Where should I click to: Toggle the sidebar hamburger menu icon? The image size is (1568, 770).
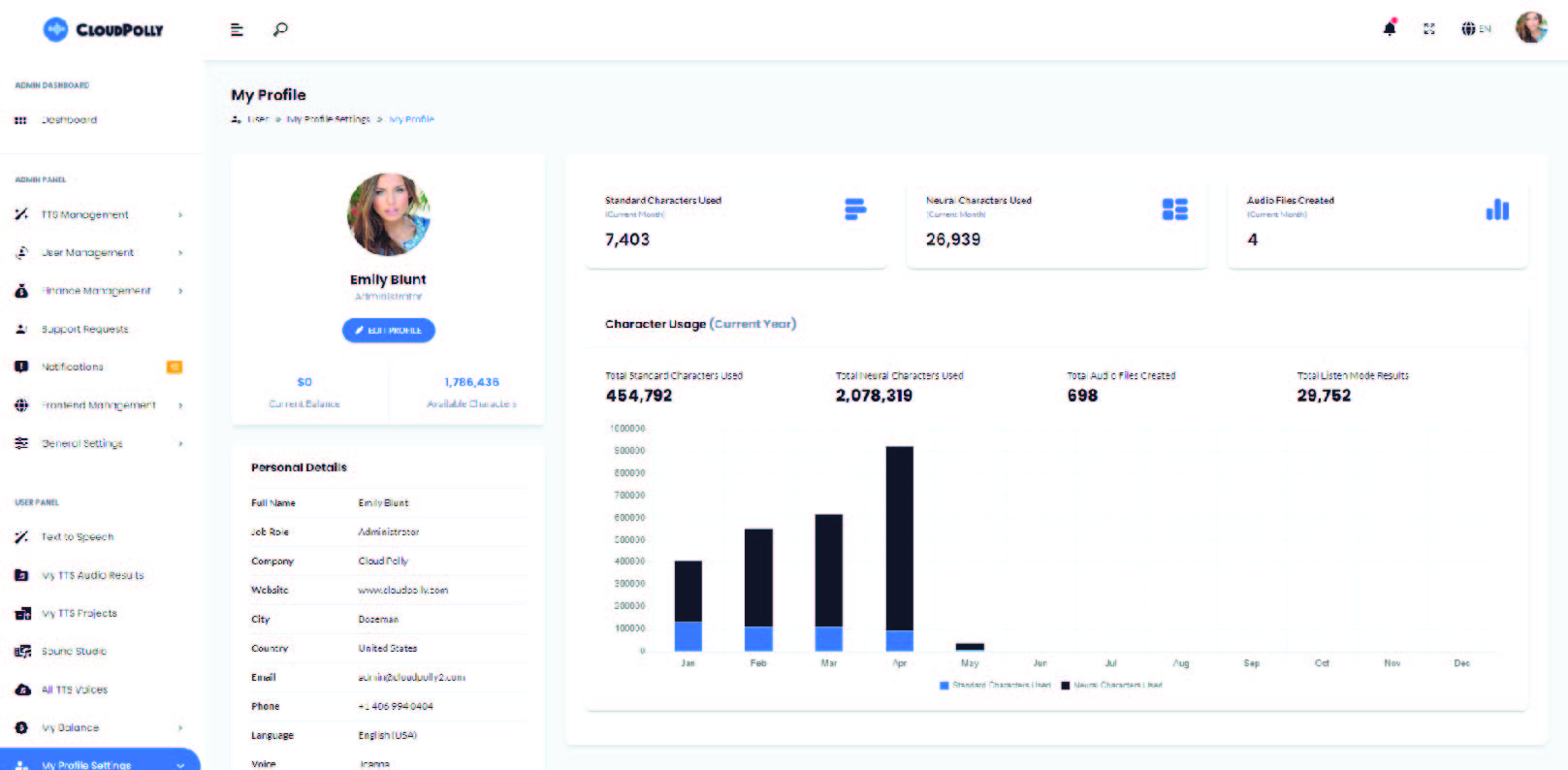237,30
